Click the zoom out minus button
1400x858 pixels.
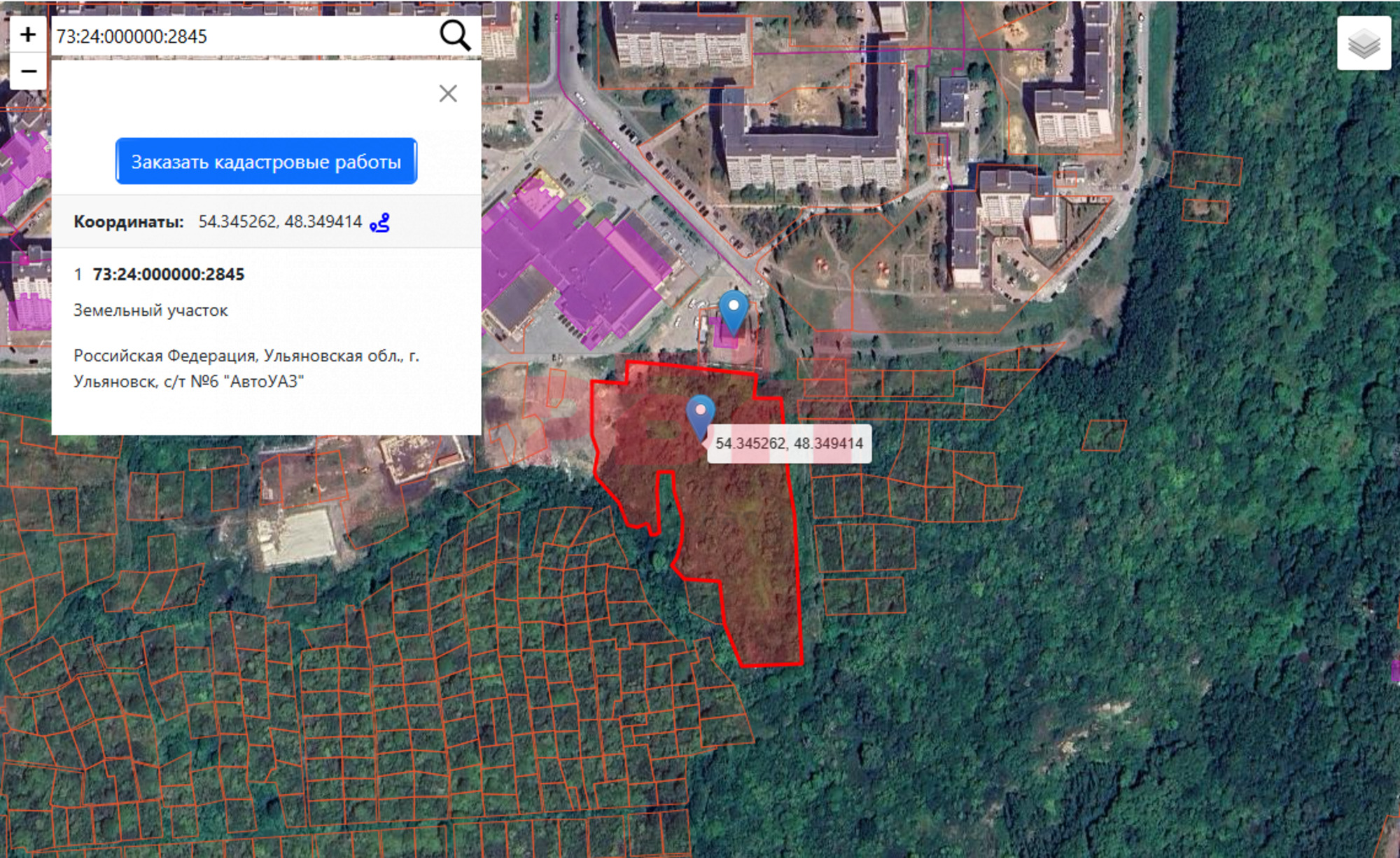28,71
